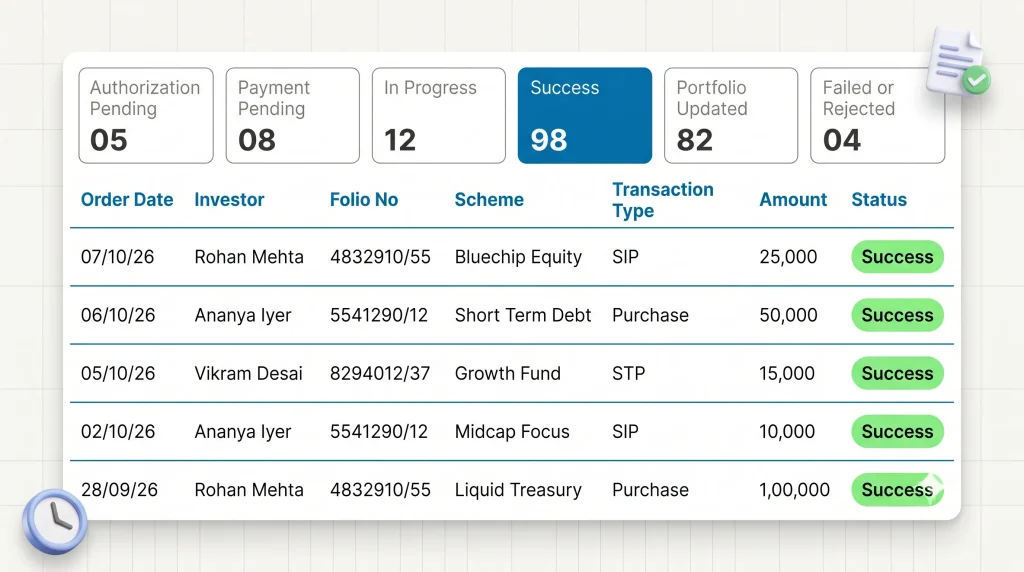Click the Bluechip Equity scheme

point(518,257)
